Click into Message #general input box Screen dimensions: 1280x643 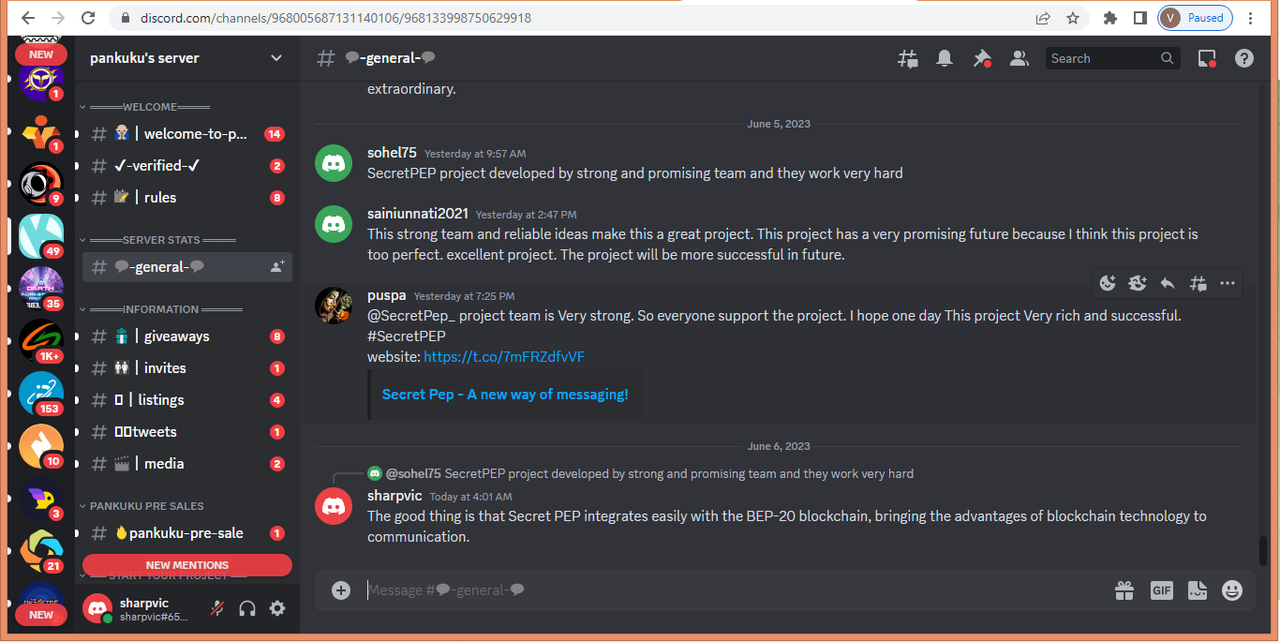point(735,590)
